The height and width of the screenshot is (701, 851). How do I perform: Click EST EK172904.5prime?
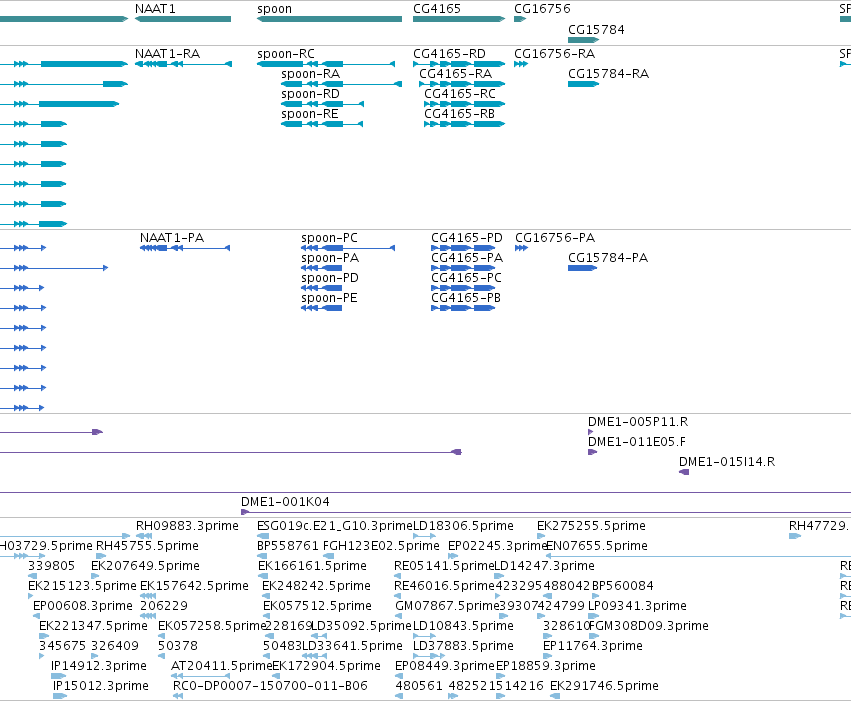326,667
